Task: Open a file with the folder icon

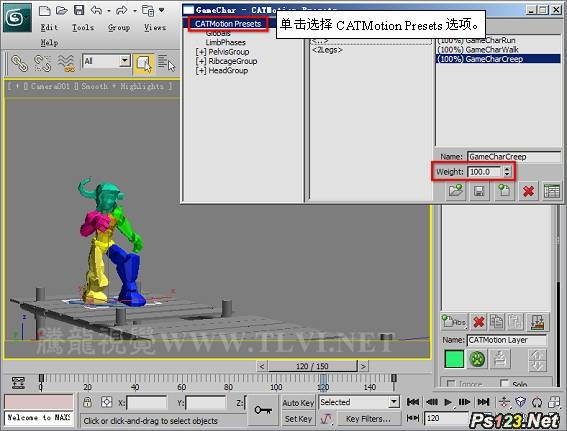Action: [x=62, y=10]
